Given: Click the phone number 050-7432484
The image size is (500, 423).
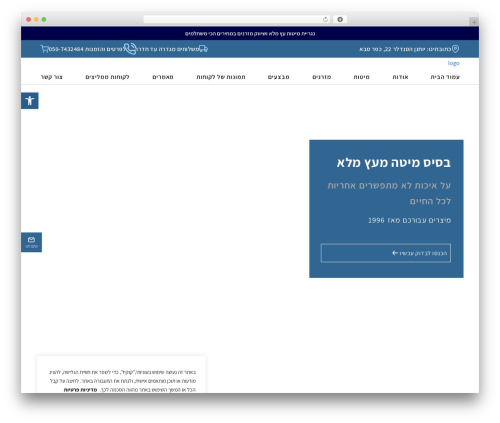Looking at the screenshot, I should pos(66,49).
